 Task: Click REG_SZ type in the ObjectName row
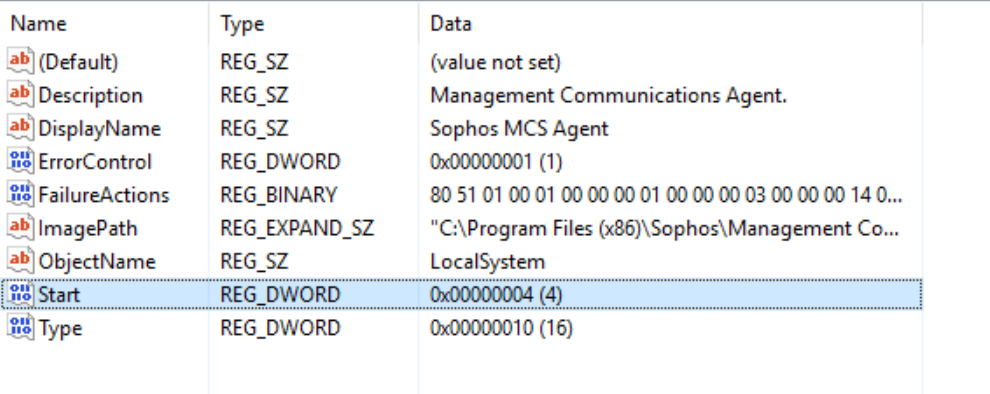coord(254,261)
